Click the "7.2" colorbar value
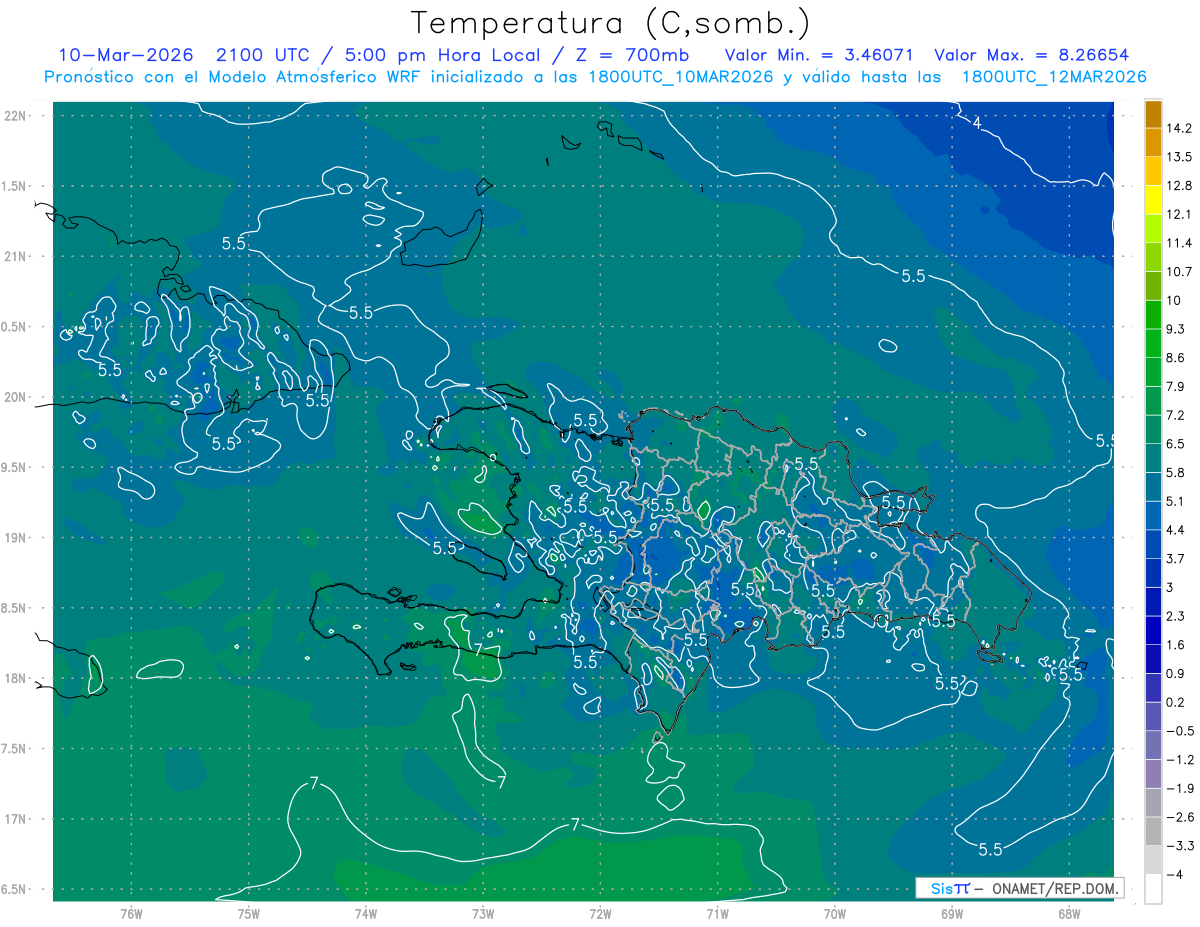 tap(1176, 415)
